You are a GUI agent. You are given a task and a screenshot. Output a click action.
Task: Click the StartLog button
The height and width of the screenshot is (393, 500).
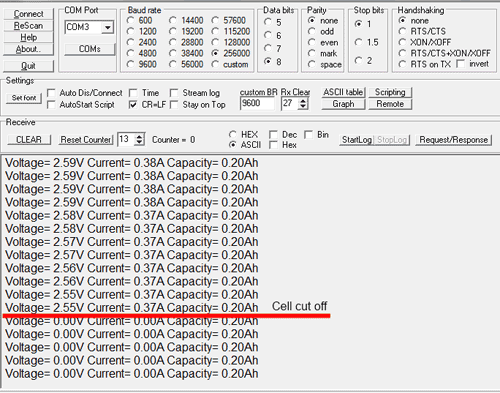357,140
